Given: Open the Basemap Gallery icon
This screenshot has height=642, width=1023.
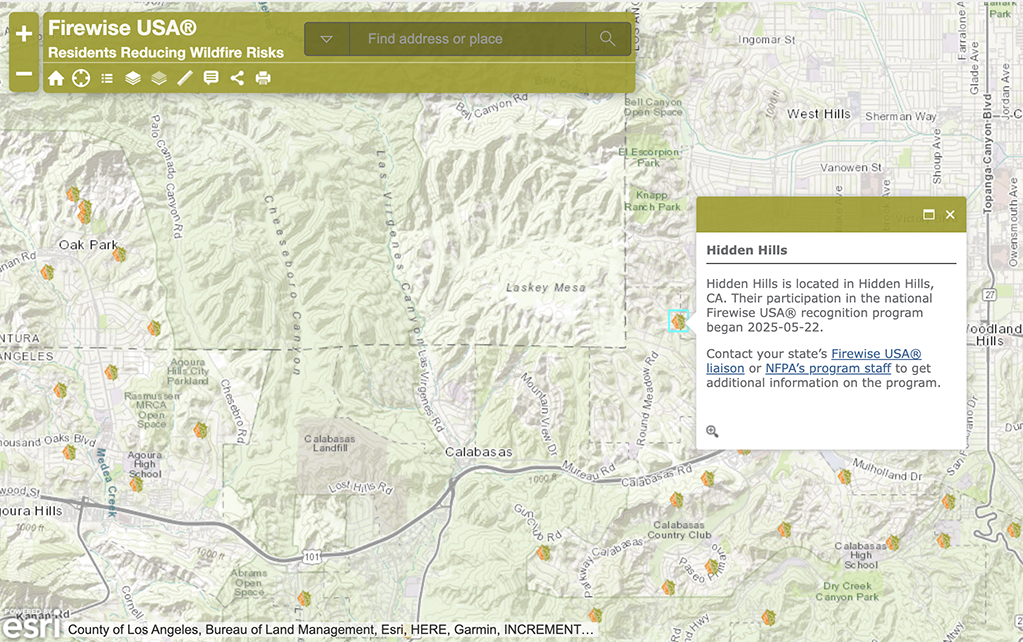Looking at the screenshot, I should point(159,78).
